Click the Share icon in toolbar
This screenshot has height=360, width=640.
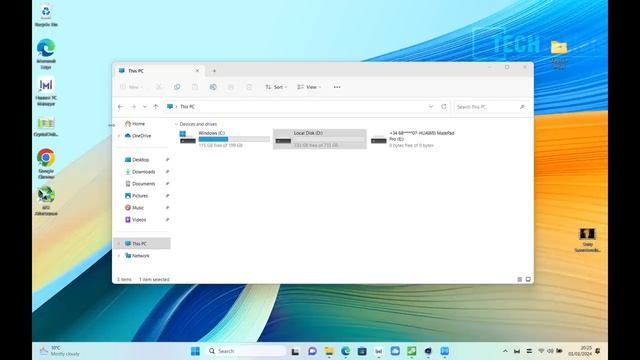[231, 87]
